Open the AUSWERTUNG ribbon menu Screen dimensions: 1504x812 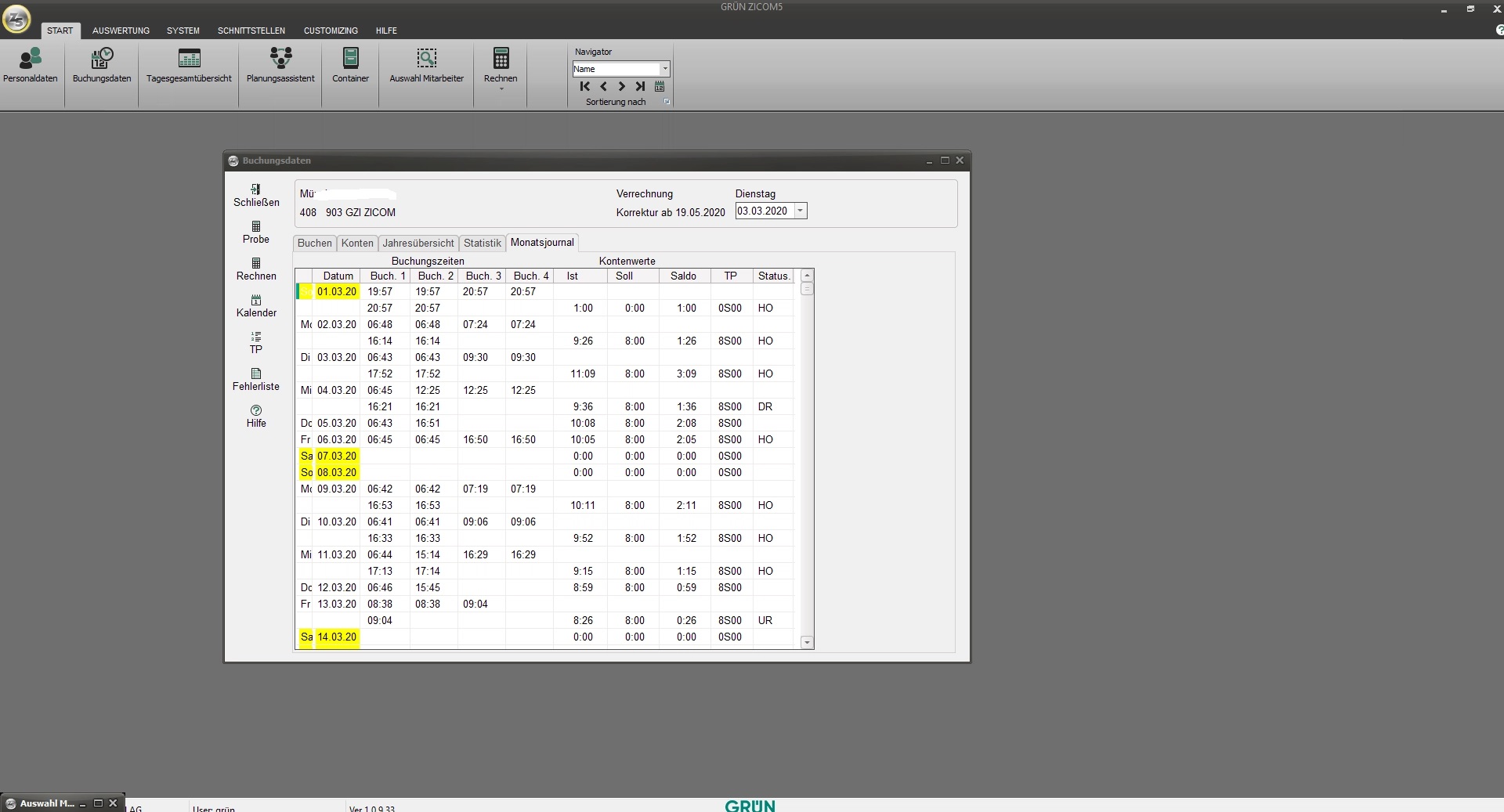(121, 31)
